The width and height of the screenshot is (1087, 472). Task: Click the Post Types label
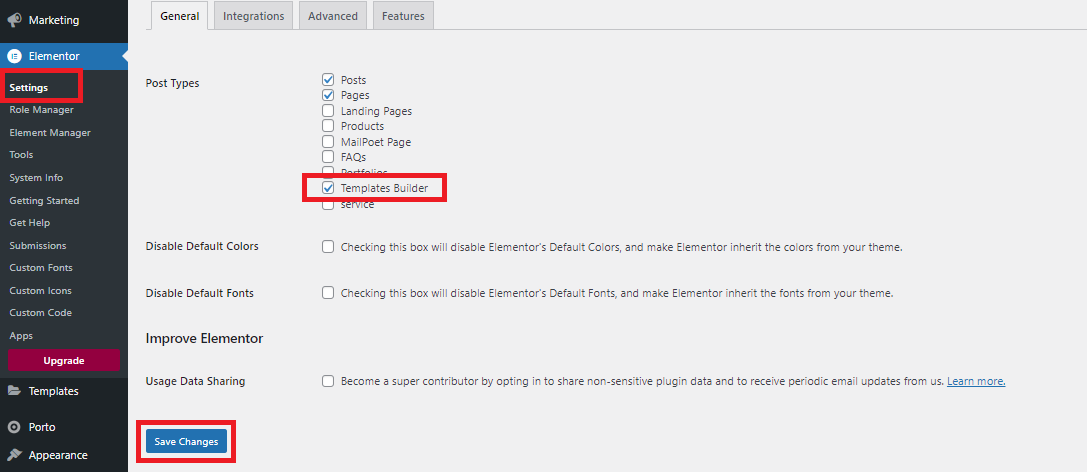pyautogui.click(x=173, y=83)
